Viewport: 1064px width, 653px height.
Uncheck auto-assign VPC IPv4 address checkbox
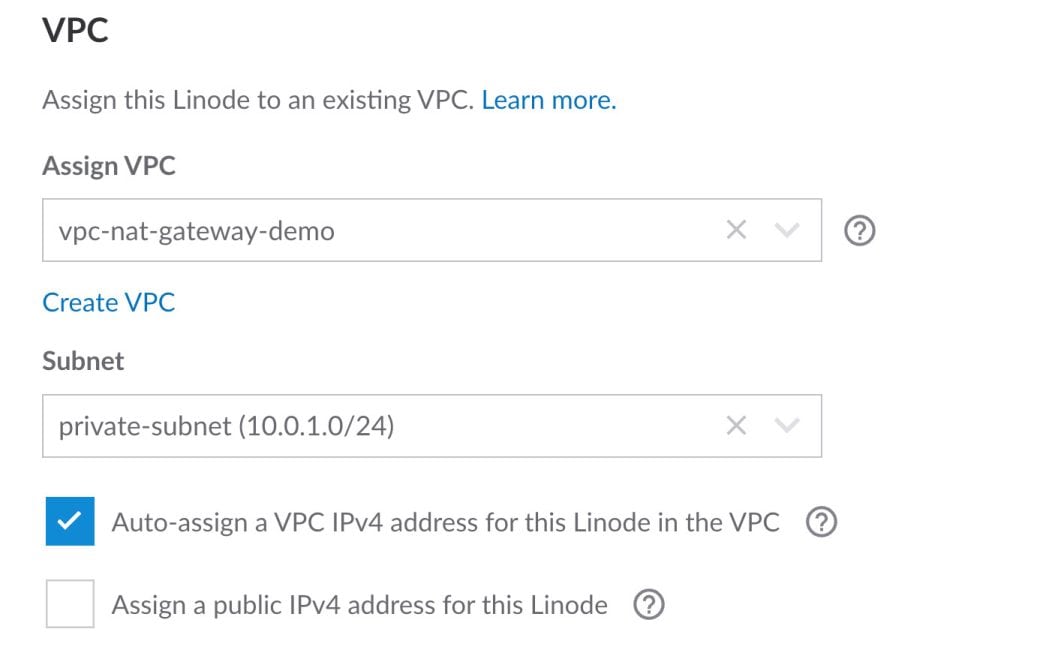coord(70,522)
